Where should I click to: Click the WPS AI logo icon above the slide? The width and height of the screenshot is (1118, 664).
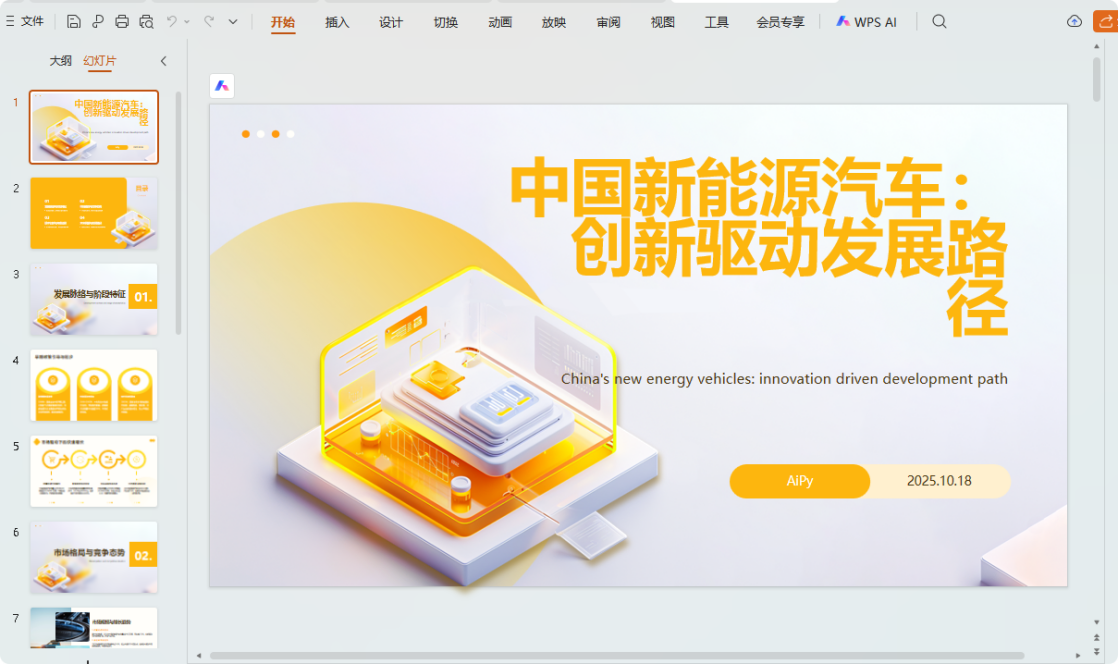(x=221, y=86)
